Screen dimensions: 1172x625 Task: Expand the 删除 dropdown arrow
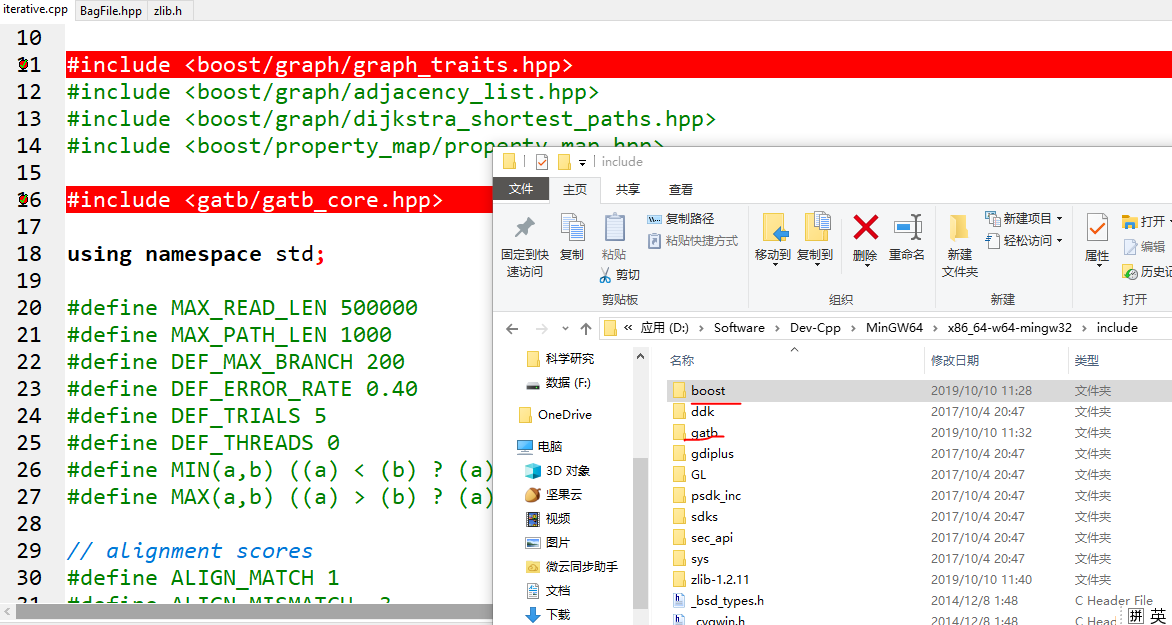866,265
